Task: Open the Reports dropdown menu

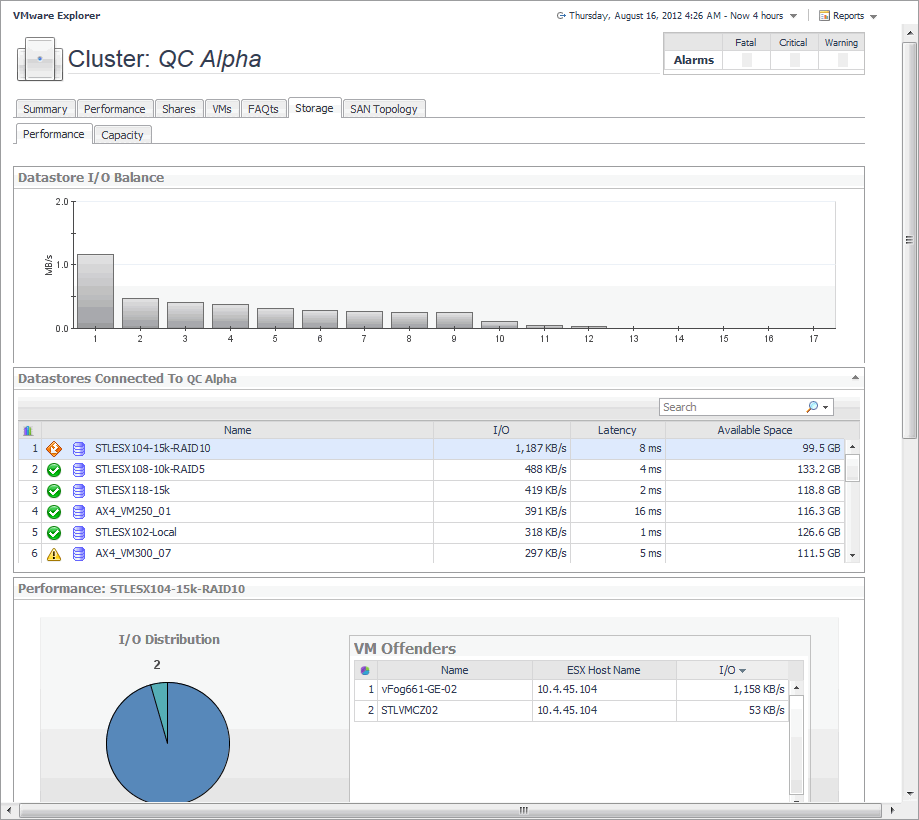Action: (847, 16)
